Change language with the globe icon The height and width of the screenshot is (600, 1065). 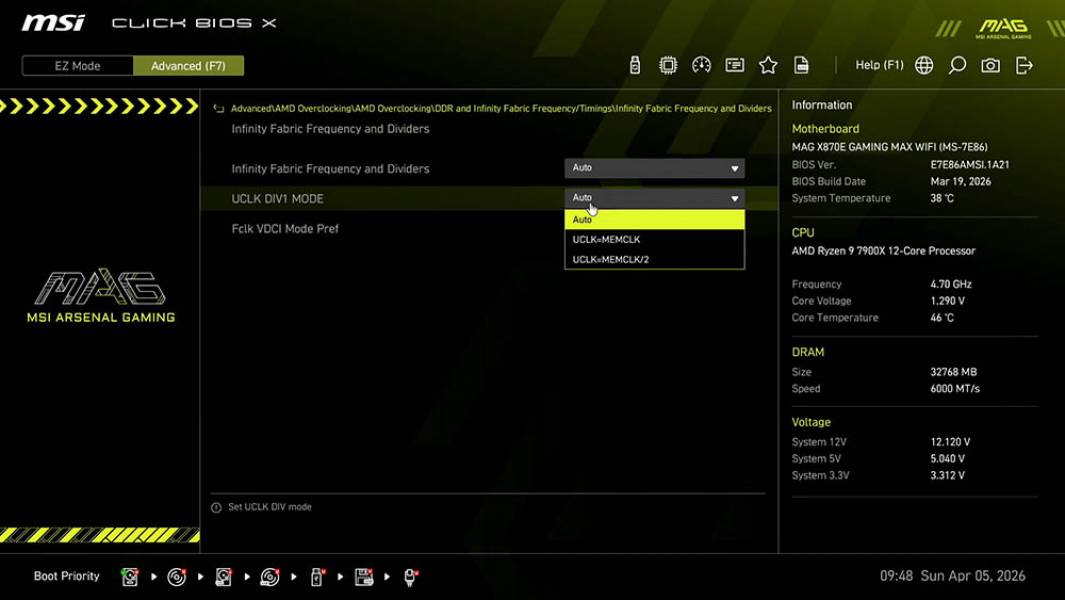point(923,64)
